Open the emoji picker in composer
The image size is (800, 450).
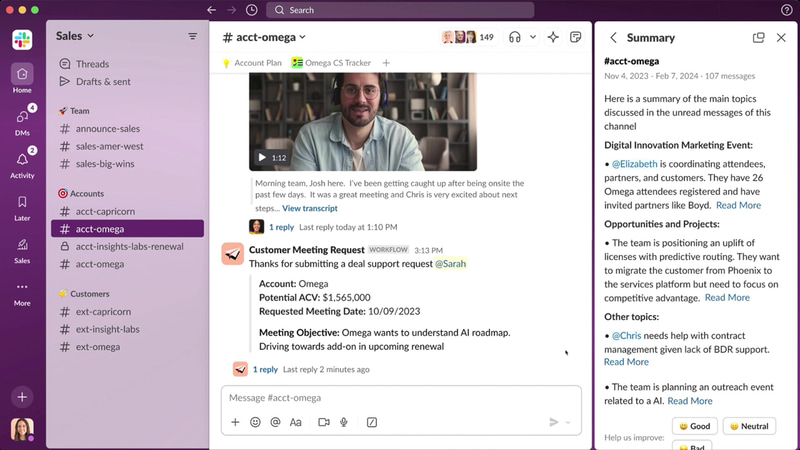point(255,422)
